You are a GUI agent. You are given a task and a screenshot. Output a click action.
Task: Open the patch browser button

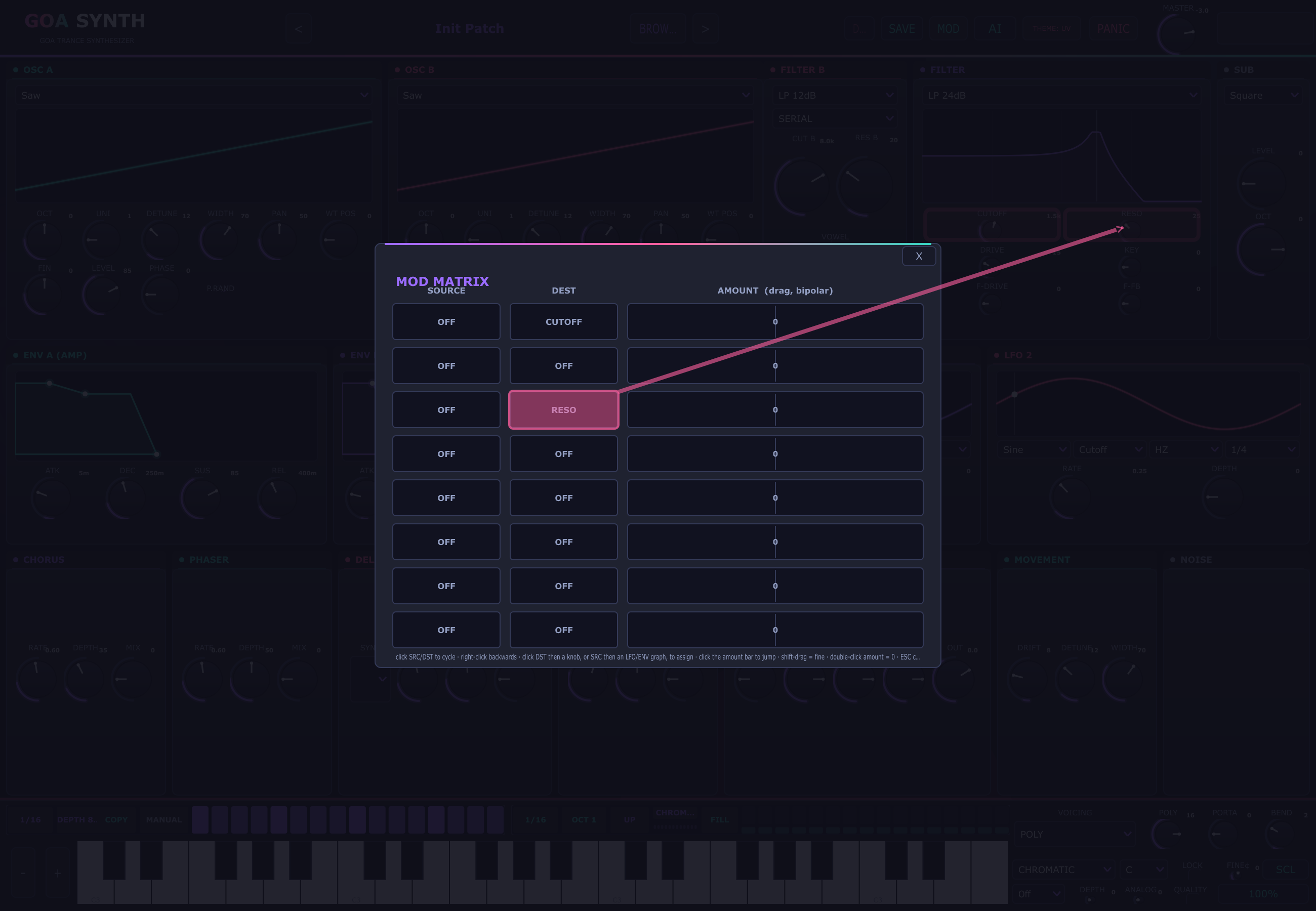pos(657,28)
